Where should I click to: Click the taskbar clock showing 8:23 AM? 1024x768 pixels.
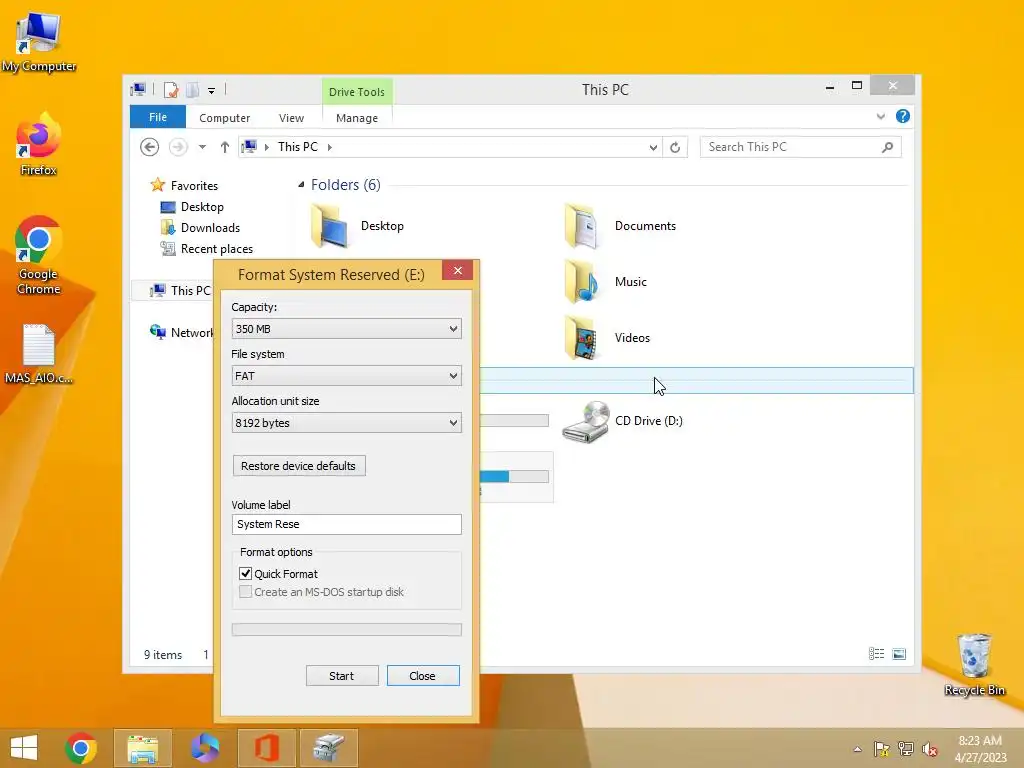(980, 749)
